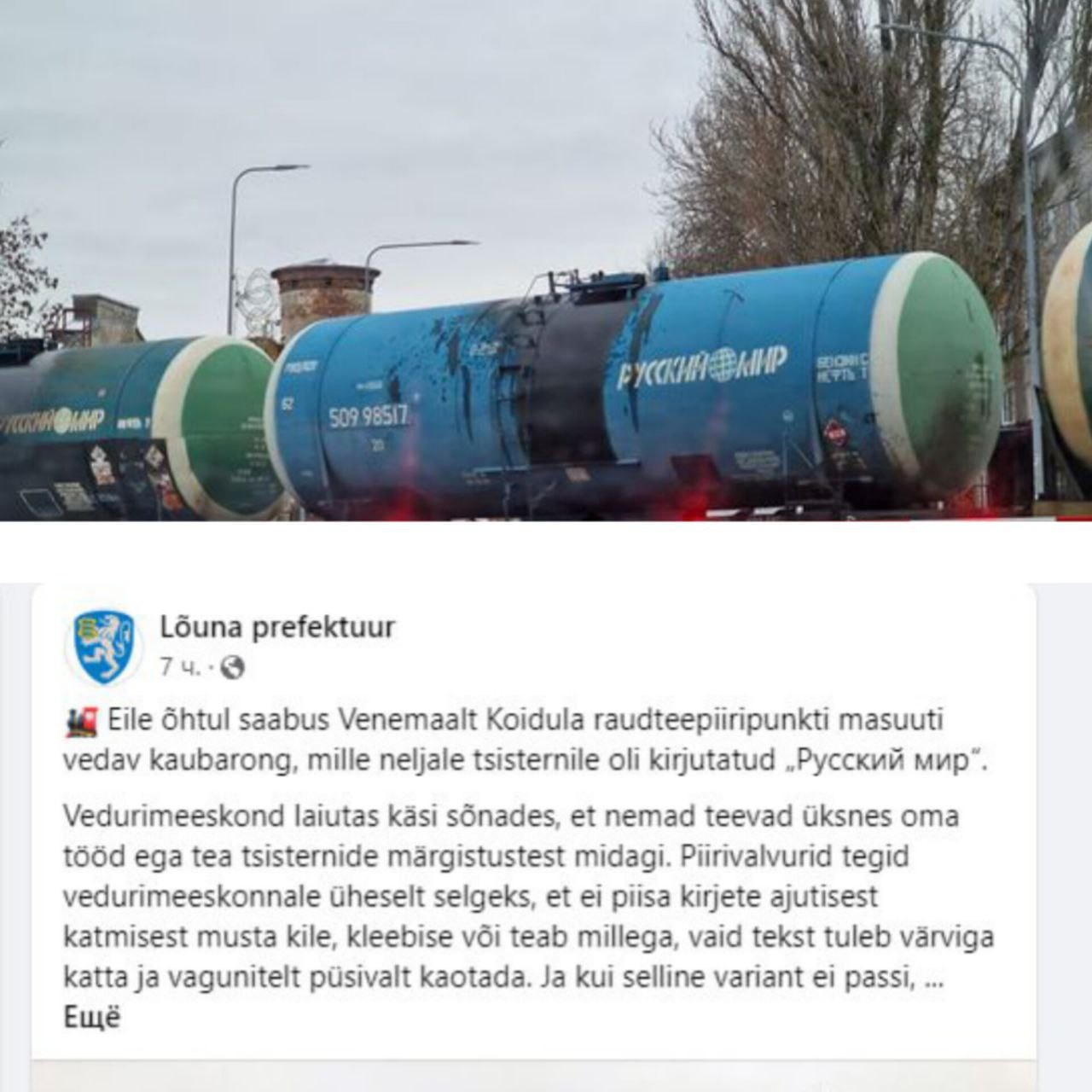1092x1092 pixels.
Task: Click the Русский мир logo on blue tanker
Action: 701,366
